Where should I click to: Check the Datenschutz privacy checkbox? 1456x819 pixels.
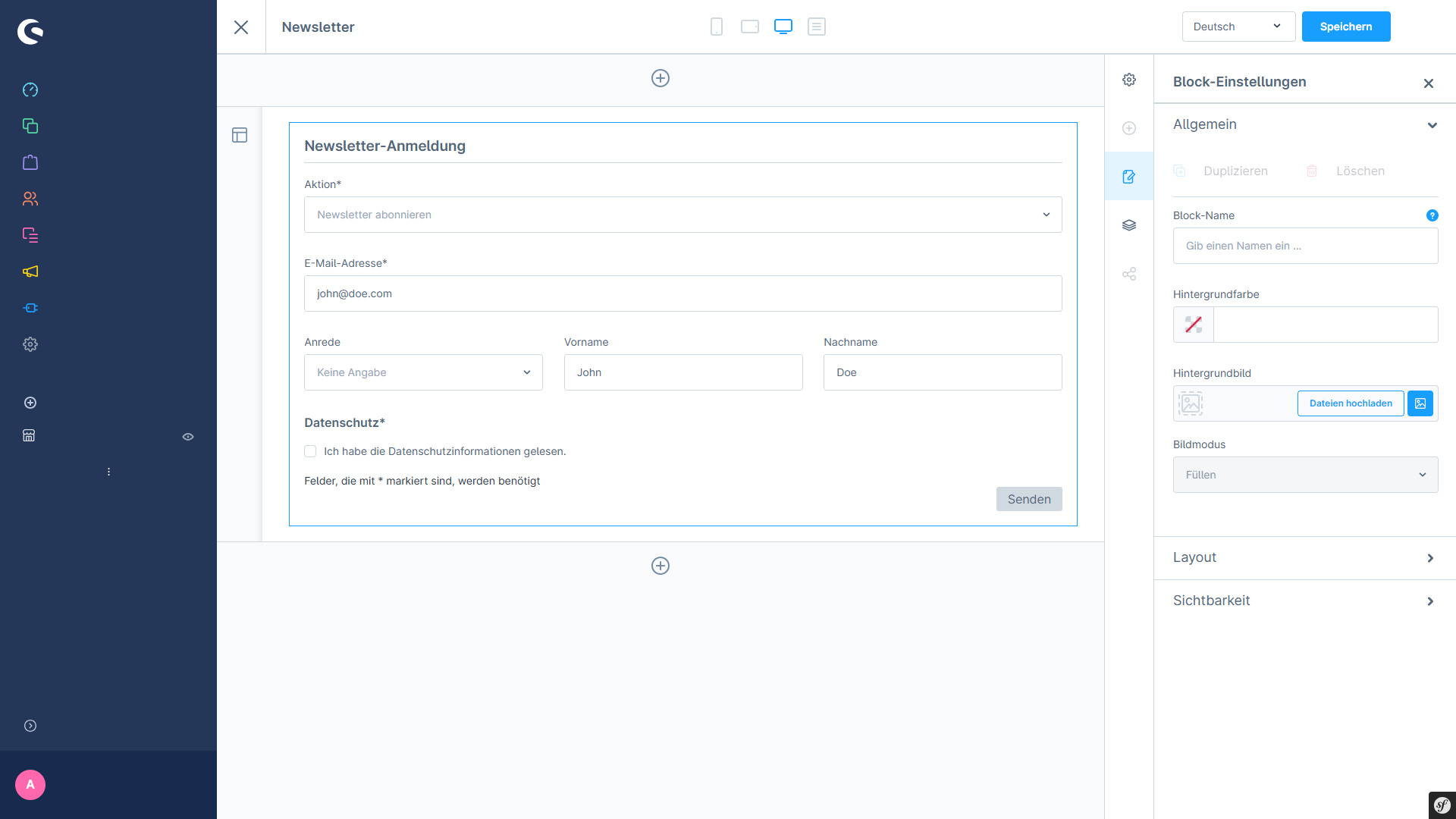(x=310, y=451)
